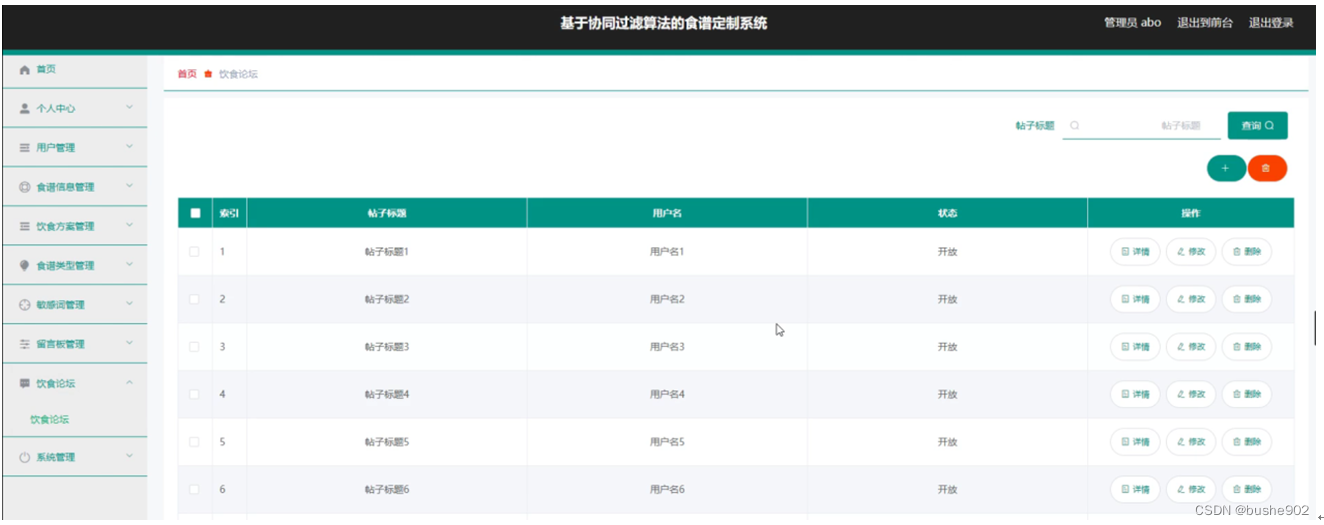Open 详情 for 帖子标题5 row

[x=1135, y=442]
